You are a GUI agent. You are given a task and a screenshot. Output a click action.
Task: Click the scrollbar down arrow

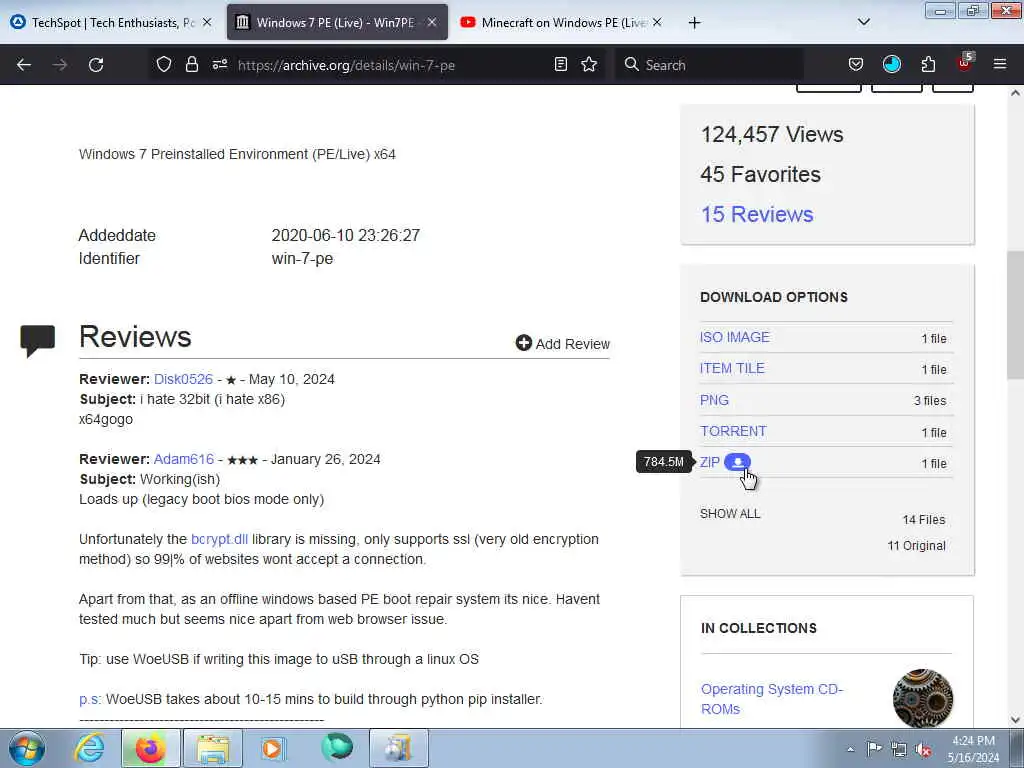pos(1015,720)
